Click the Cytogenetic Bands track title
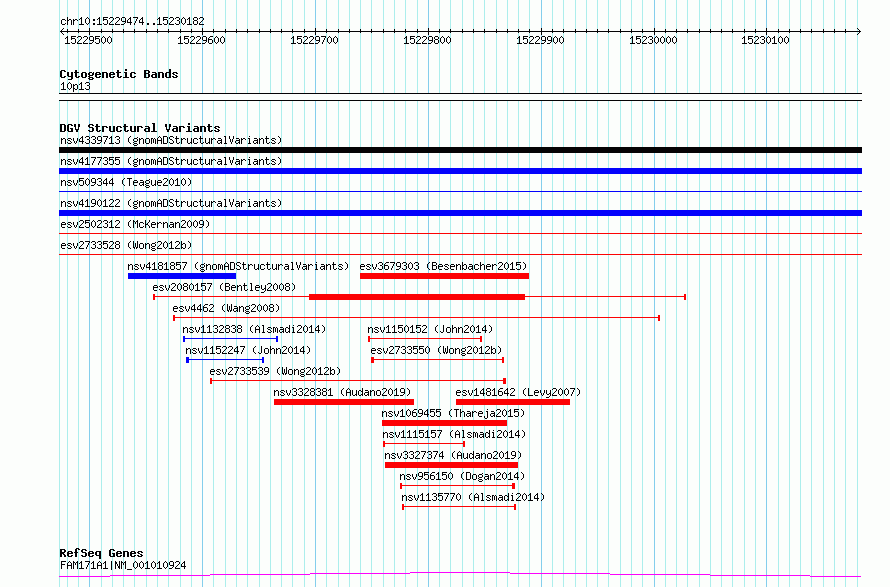The height and width of the screenshot is (587, 890). pos(119,74)
